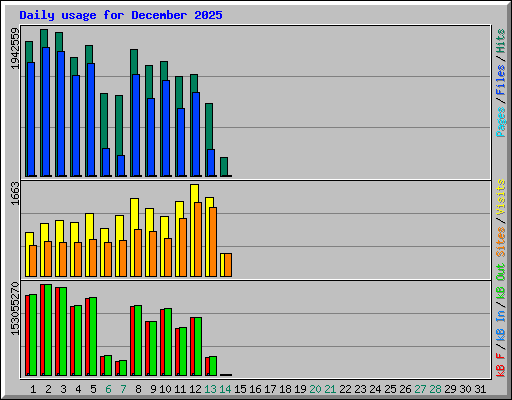Click day 17 on the x-axis

(270, 389)
